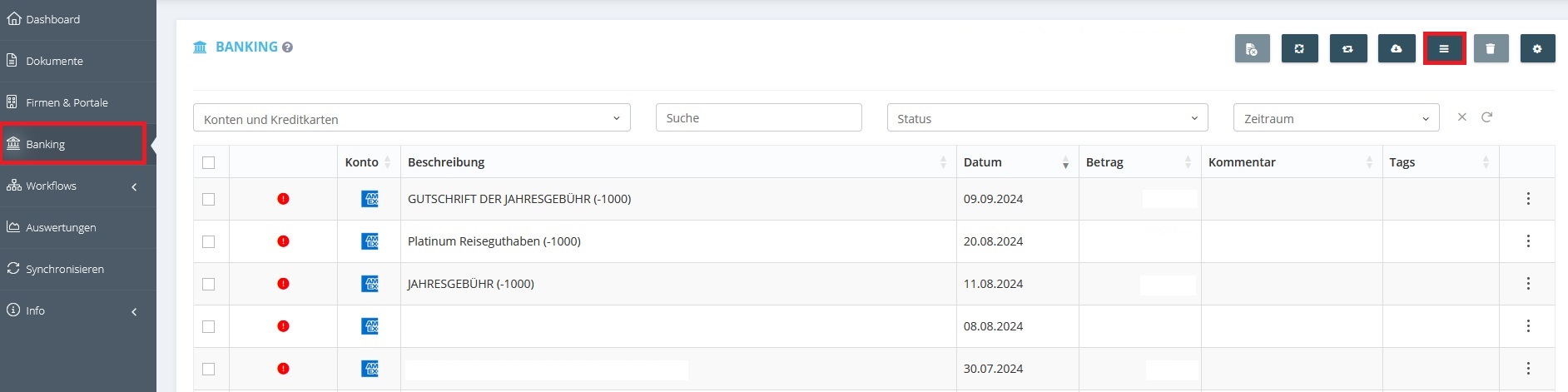Open three-dot menu for GUTSCHRIFT DER JAHRESGEBÜHR row
Screen dimensions: 1568x392
coord(1528,199)
